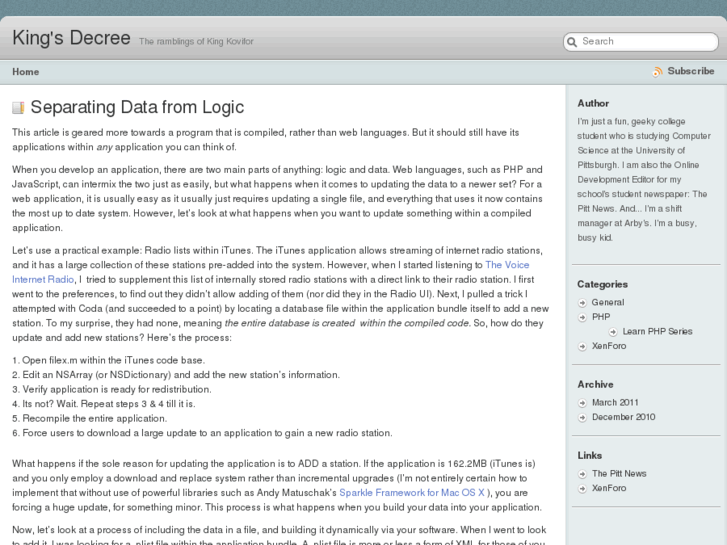Open the XenForo category link
This screenshot has height=545, width=727.
(609, 346)
